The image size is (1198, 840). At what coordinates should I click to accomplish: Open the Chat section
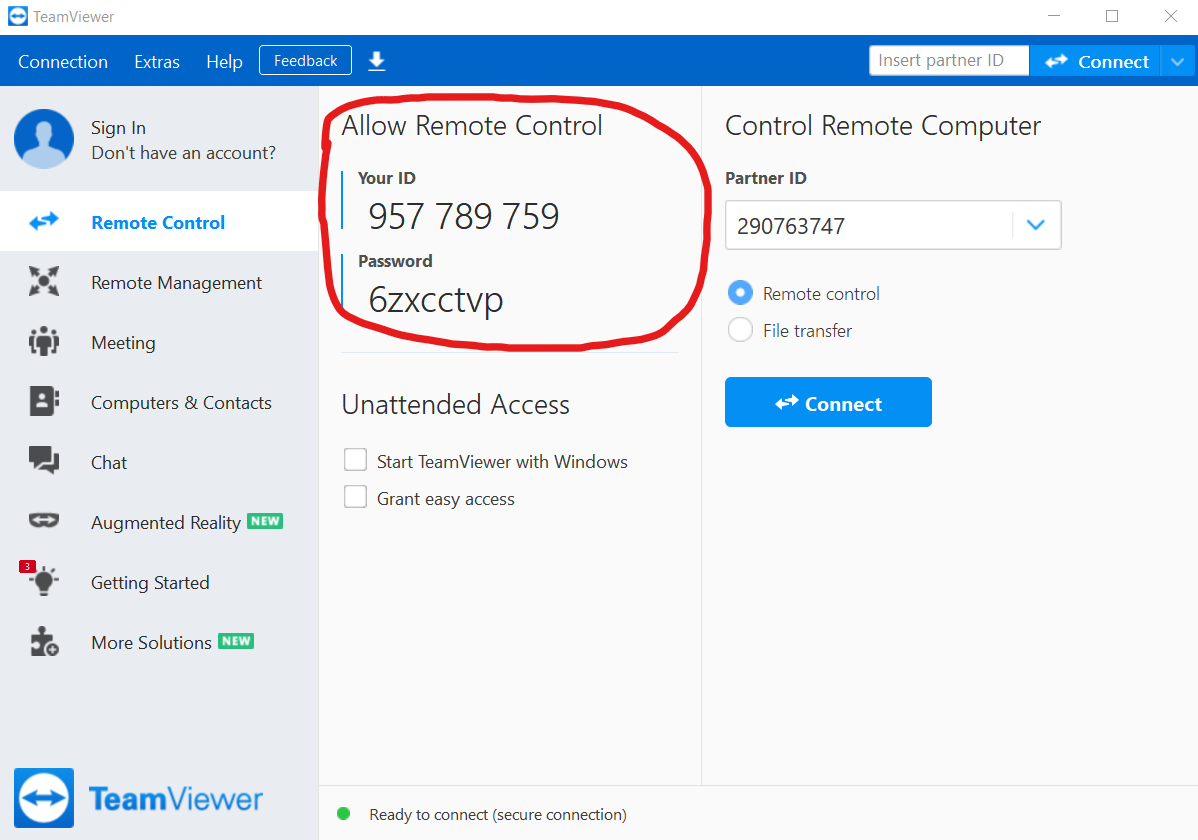[159, 462]
